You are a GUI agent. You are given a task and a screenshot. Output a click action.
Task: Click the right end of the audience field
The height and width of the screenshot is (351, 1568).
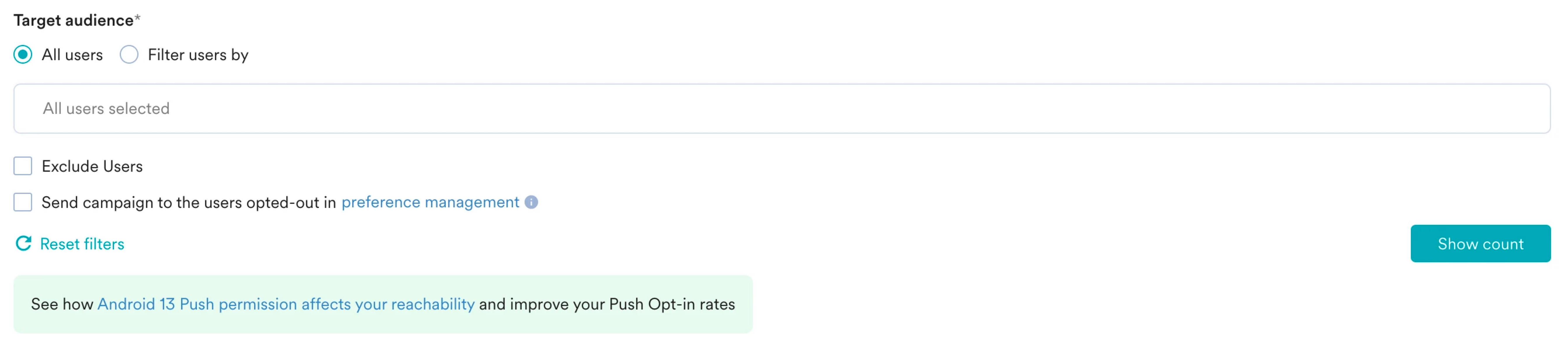1522,108
